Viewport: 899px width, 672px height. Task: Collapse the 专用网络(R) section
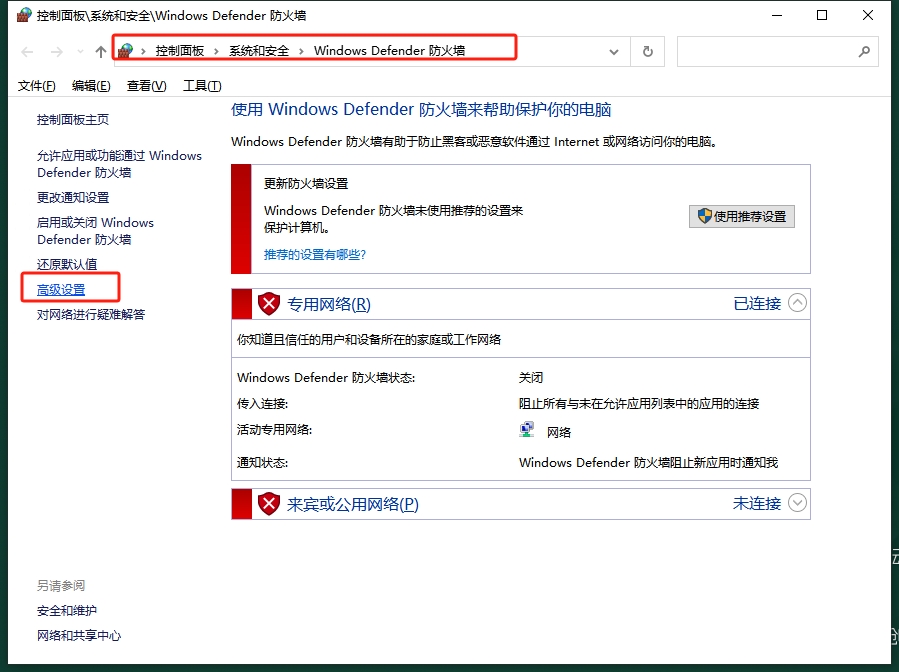[x=797, y=303]
